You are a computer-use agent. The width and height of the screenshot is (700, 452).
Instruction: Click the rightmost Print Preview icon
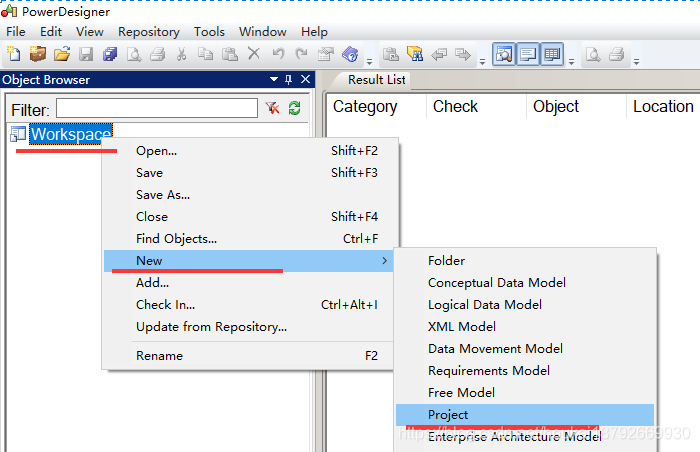pyautogui.click(x=593, y=54)
